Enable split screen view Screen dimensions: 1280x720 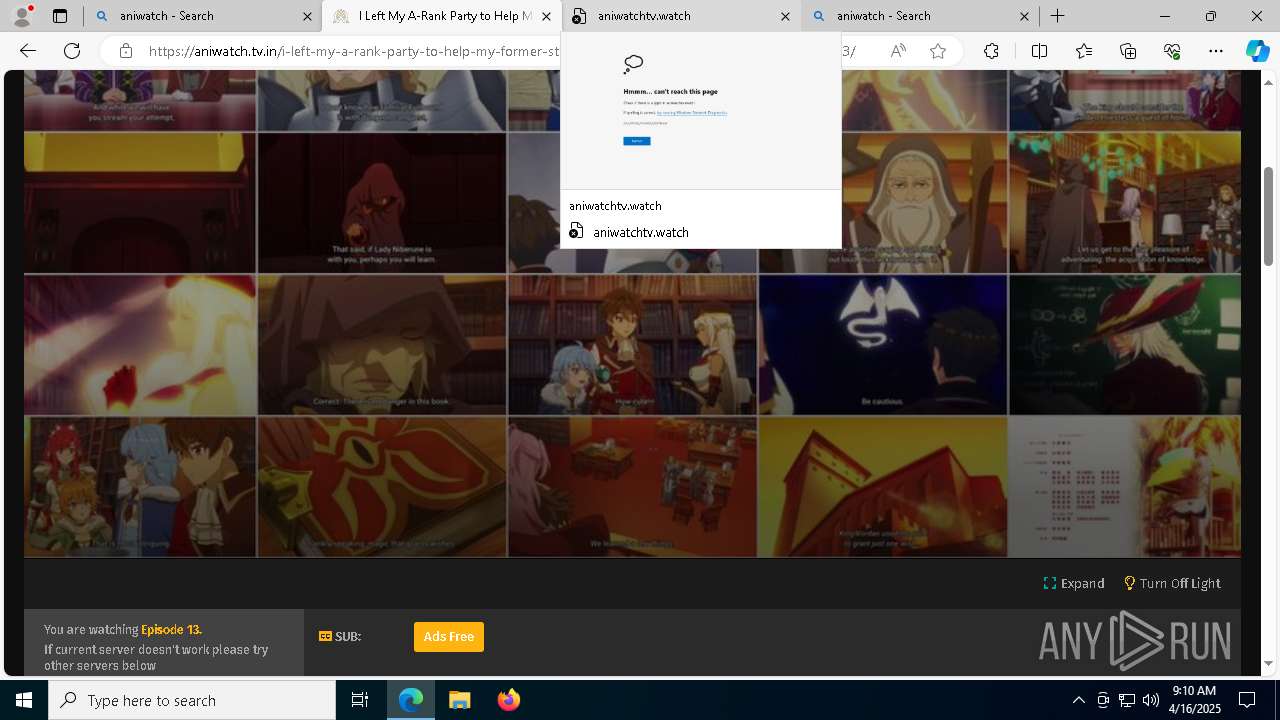[x=1039, y=51]
